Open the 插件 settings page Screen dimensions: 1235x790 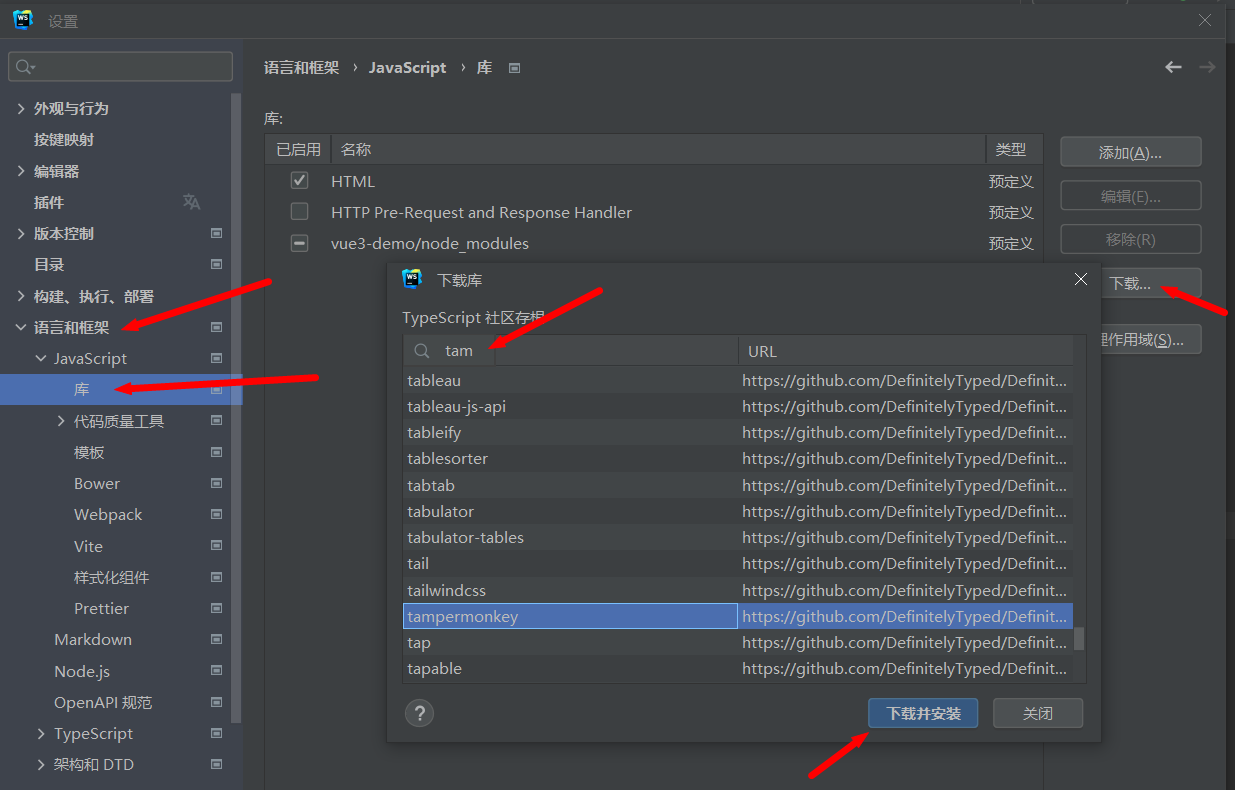[x=49, y=202]
